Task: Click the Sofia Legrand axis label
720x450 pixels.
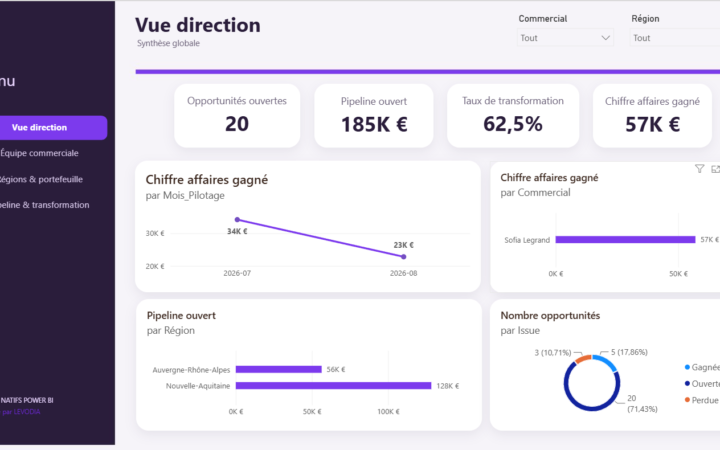Action: [527, 240]
